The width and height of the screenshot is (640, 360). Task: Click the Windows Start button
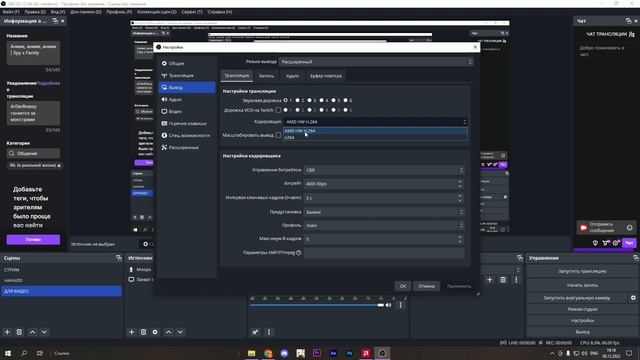tap(8, 353)
